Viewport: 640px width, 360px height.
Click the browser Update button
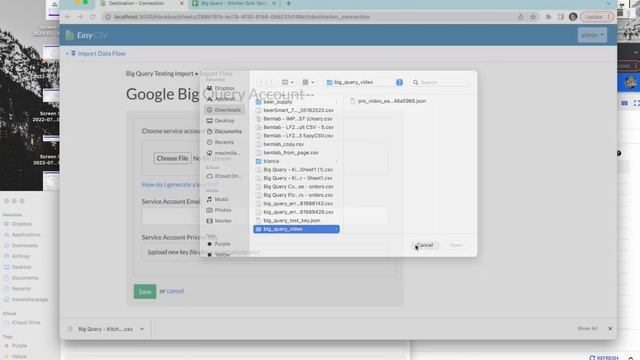point(596,17)
